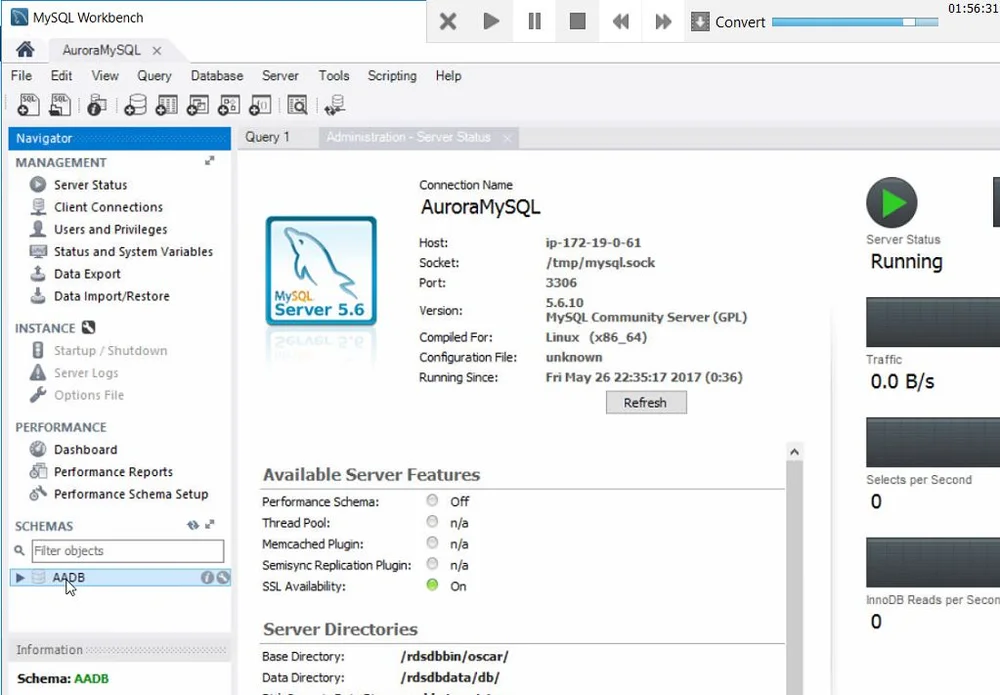Image resolution: width=1000 pixels, height=695 pixels.
Task: Select the AuroraMySQL connection tab
Action: (101, 50)
